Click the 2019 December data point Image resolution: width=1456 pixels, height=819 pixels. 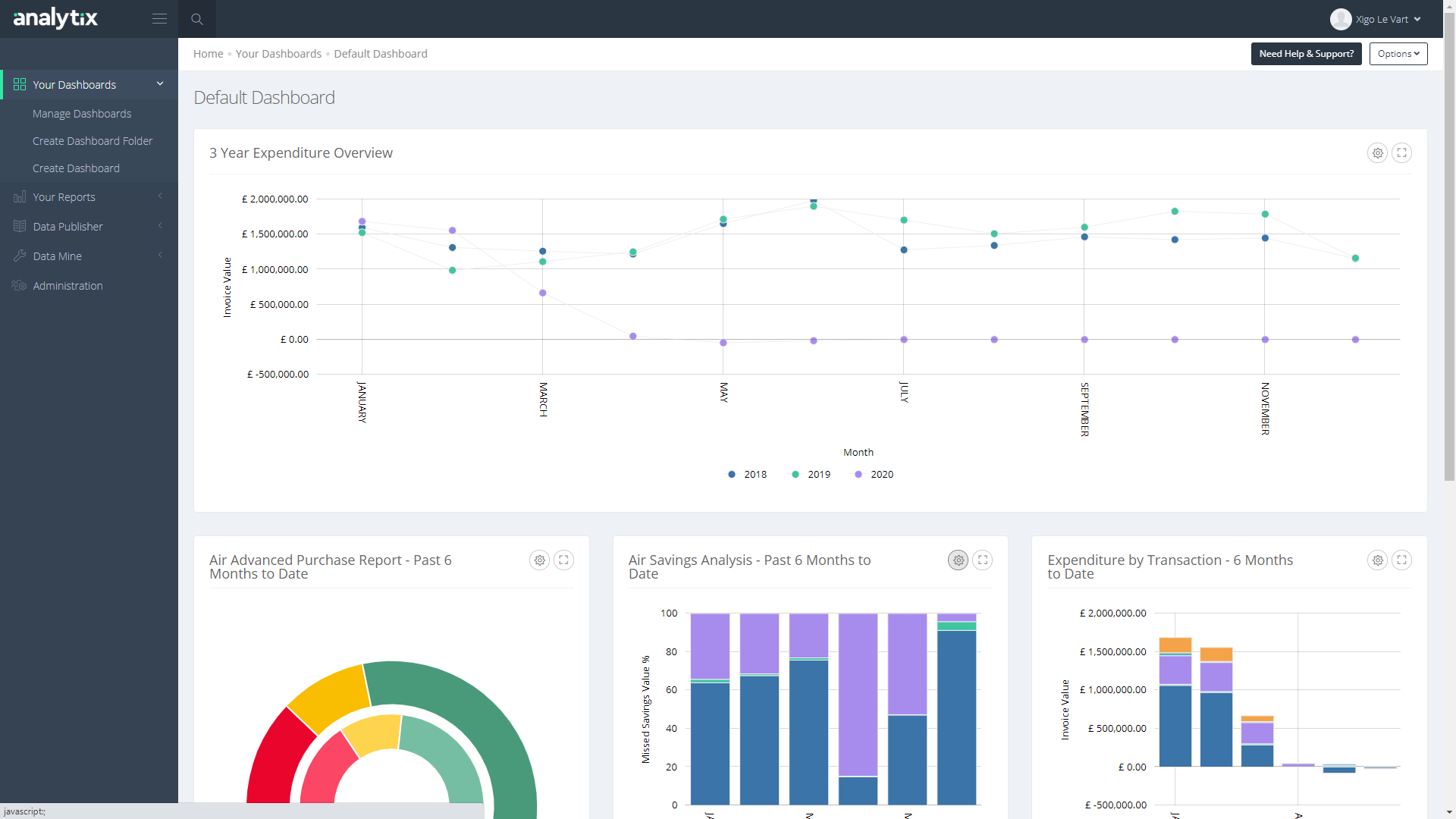coord(1355,259)
